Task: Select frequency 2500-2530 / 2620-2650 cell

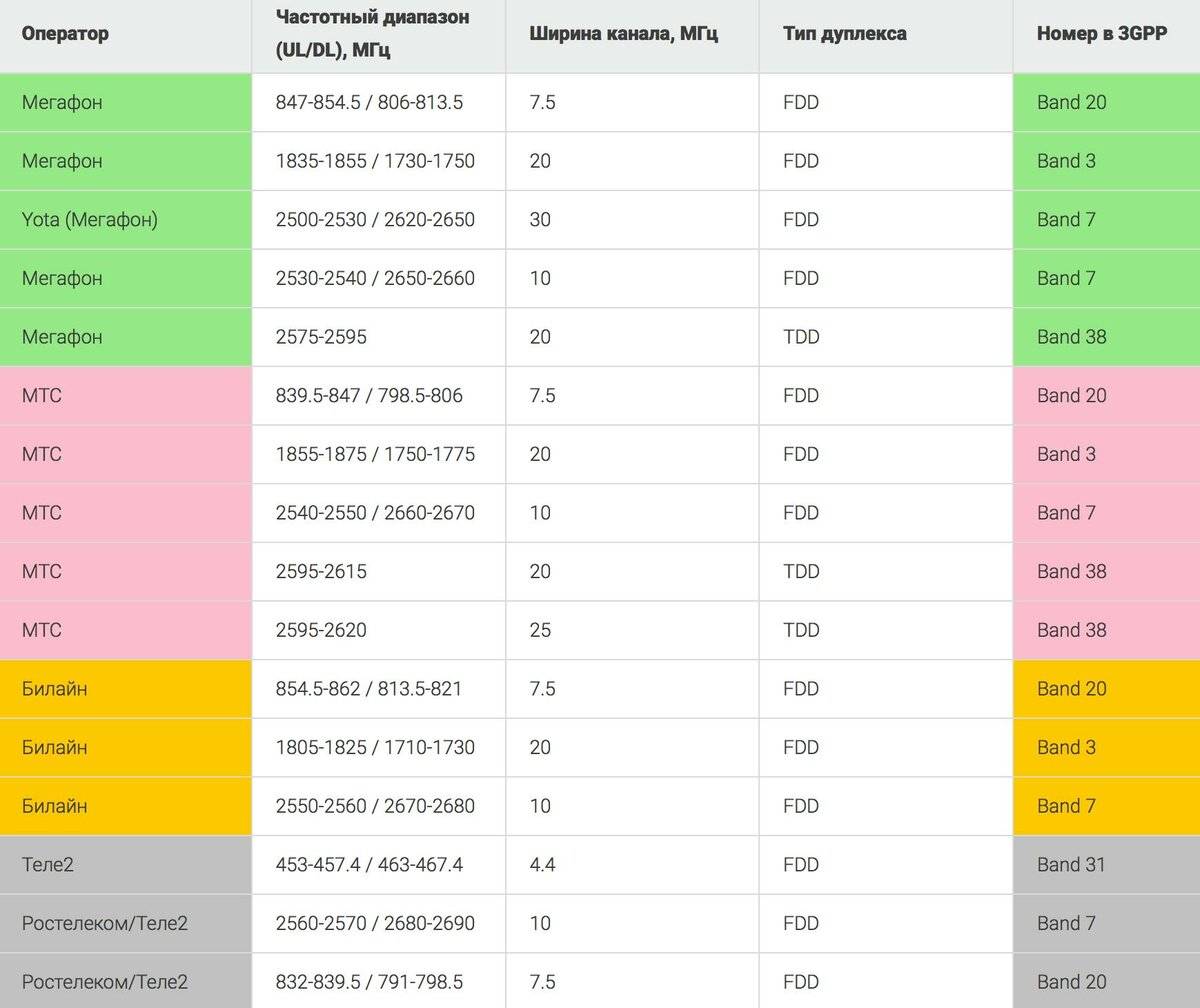Action: pyautogui.click(x=378, y=220)
